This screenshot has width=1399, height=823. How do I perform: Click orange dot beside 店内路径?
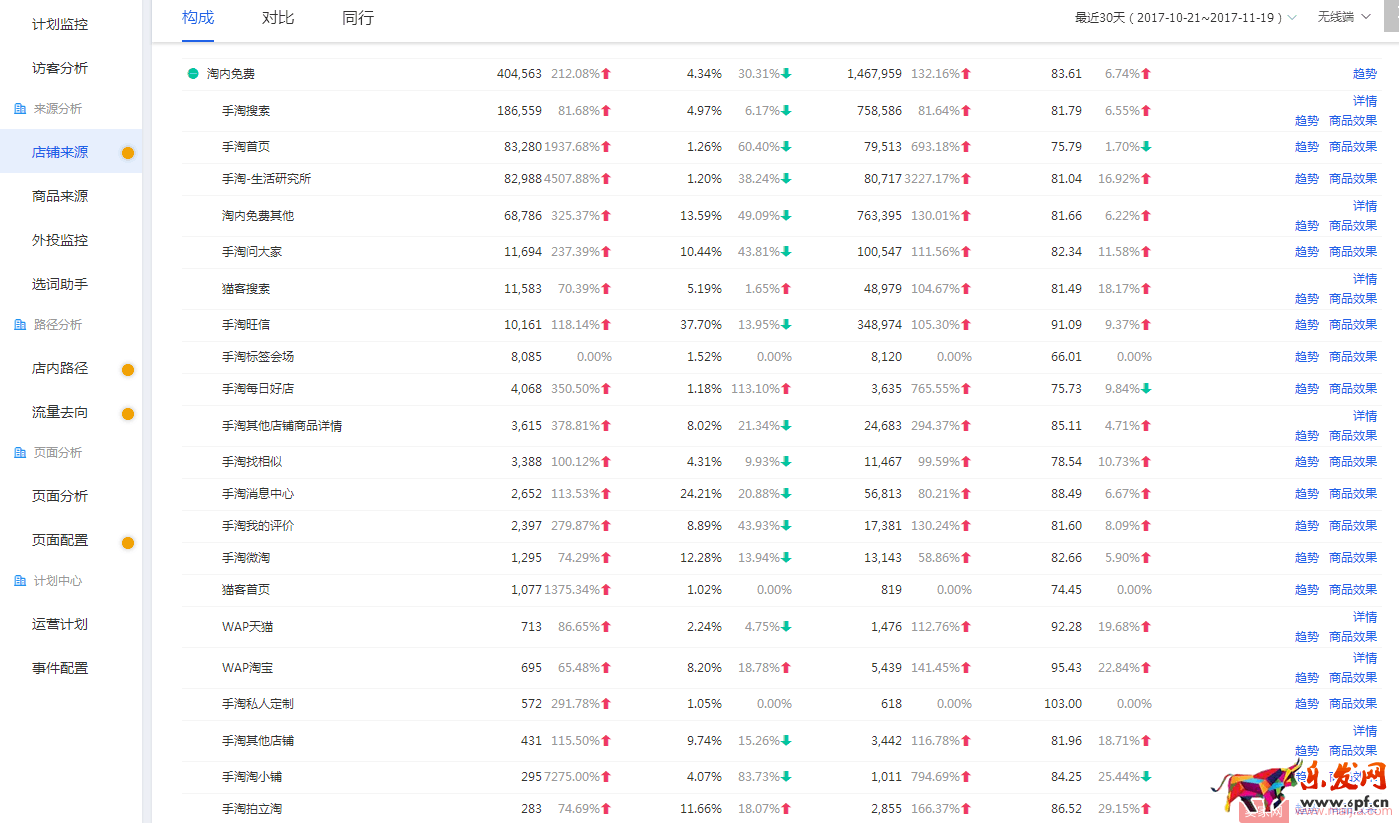[x=128, y=370]
